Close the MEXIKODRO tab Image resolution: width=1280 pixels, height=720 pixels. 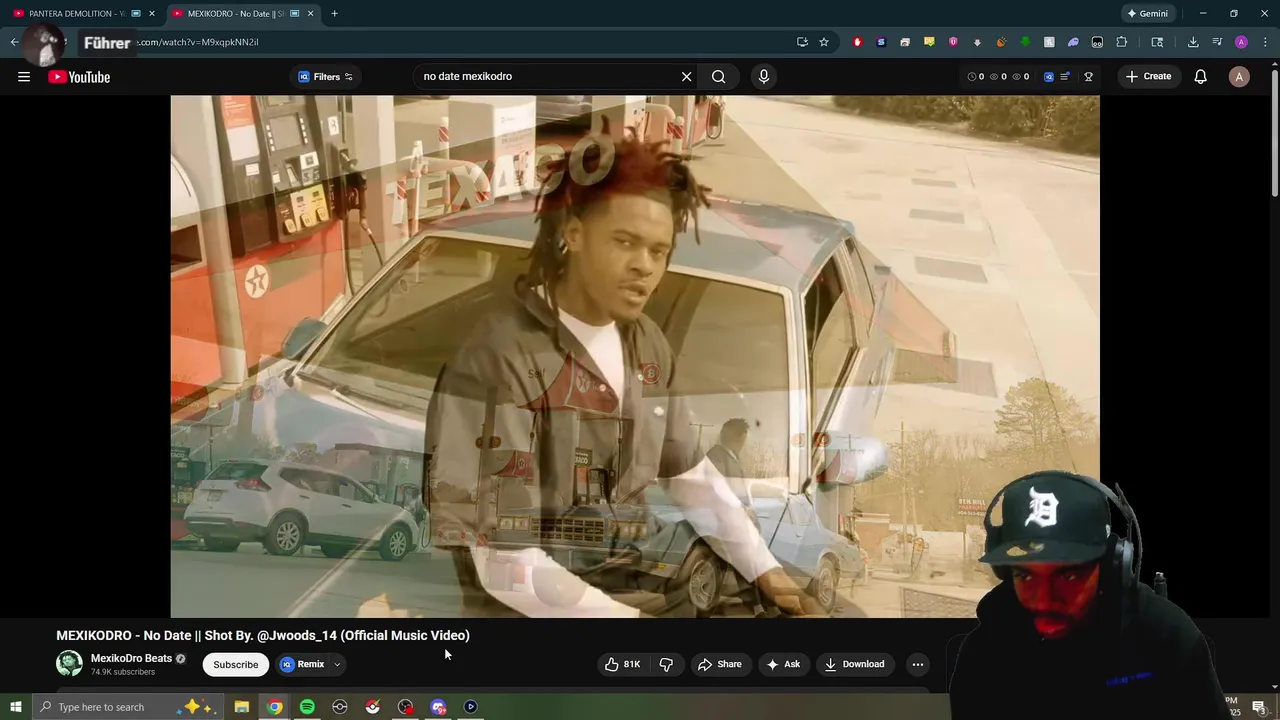coord(310,14)
